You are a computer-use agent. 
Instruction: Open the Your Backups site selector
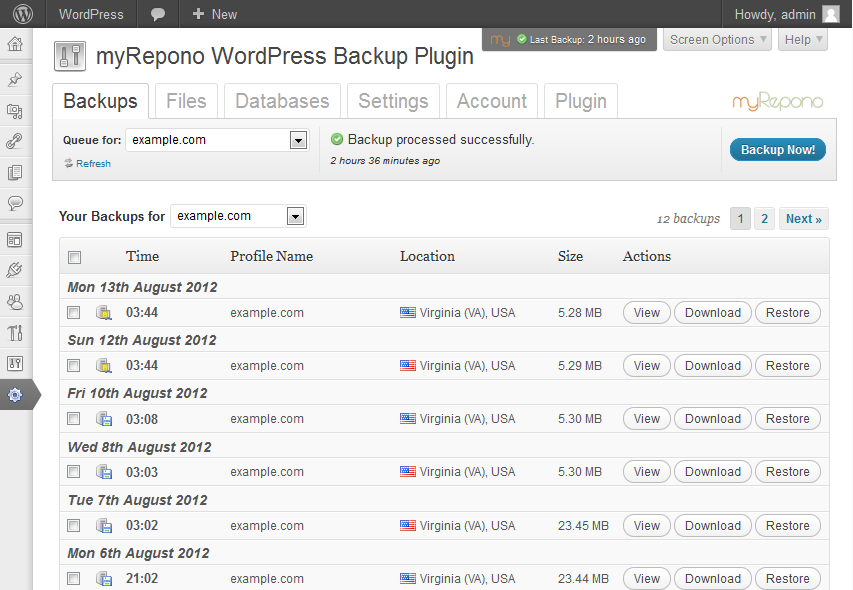(x=237, y=216)
